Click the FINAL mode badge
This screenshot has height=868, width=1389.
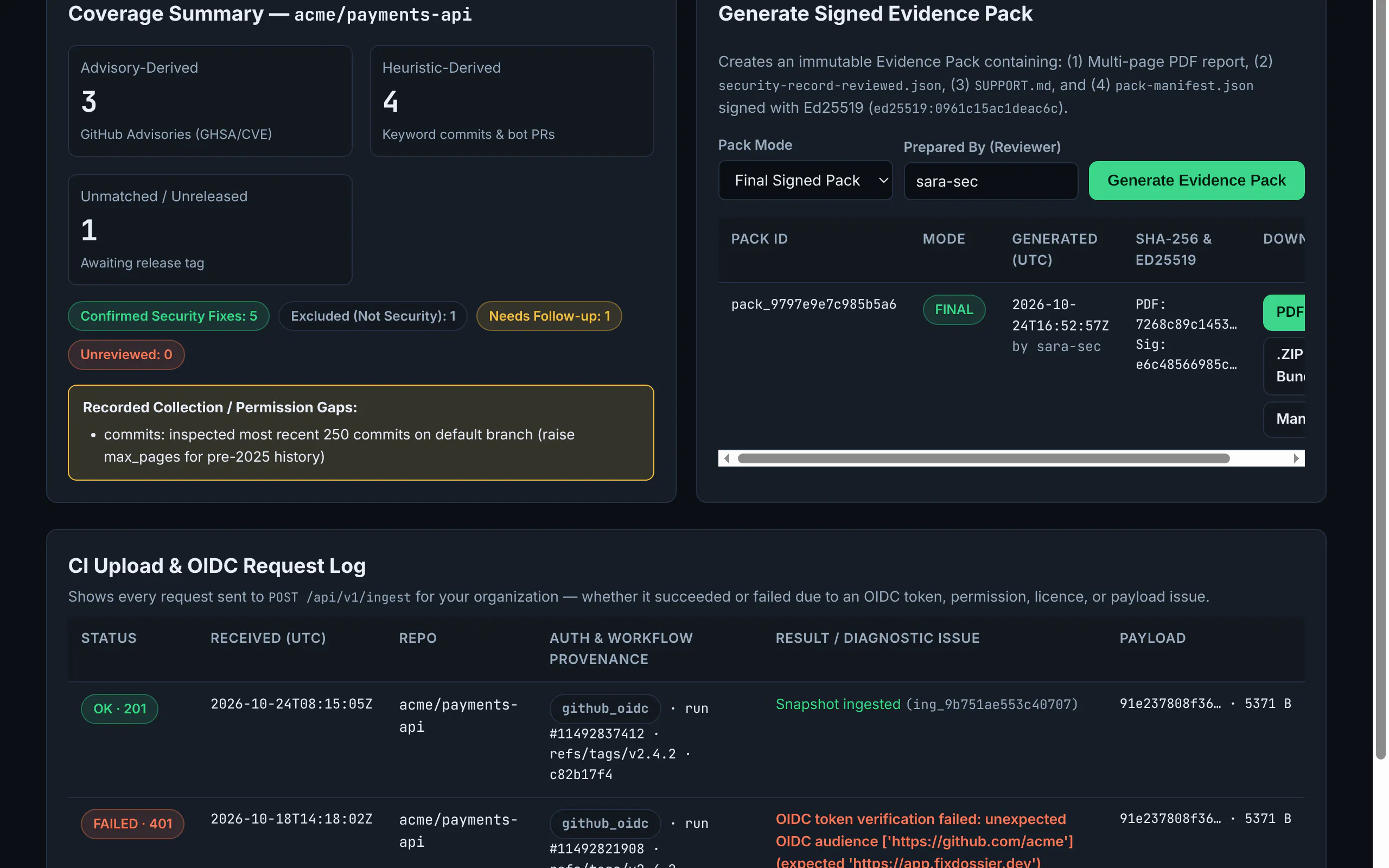[x=954, y=309]
